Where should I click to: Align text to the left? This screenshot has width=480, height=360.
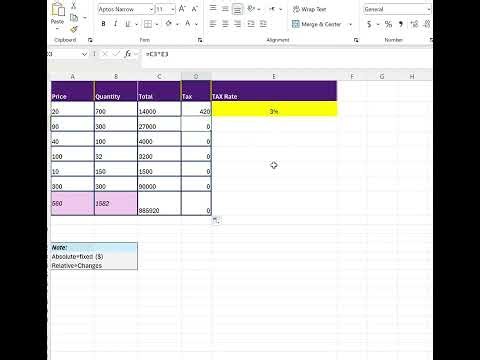(213, 24)
